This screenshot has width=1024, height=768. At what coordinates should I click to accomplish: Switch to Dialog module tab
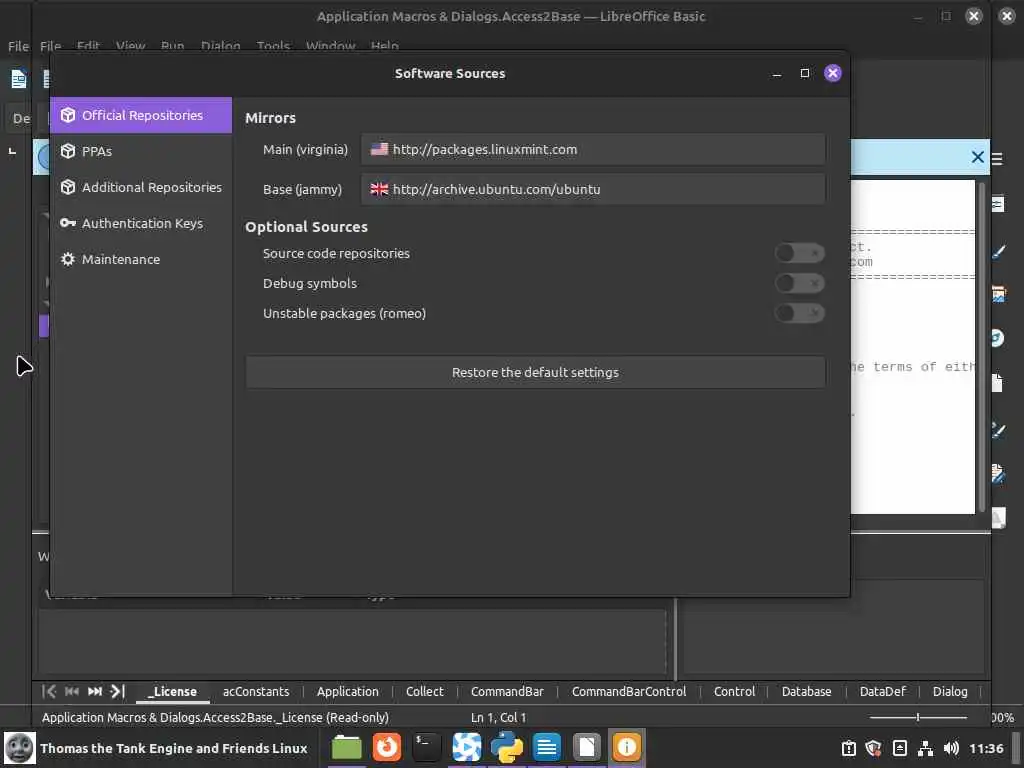[950, 691]
